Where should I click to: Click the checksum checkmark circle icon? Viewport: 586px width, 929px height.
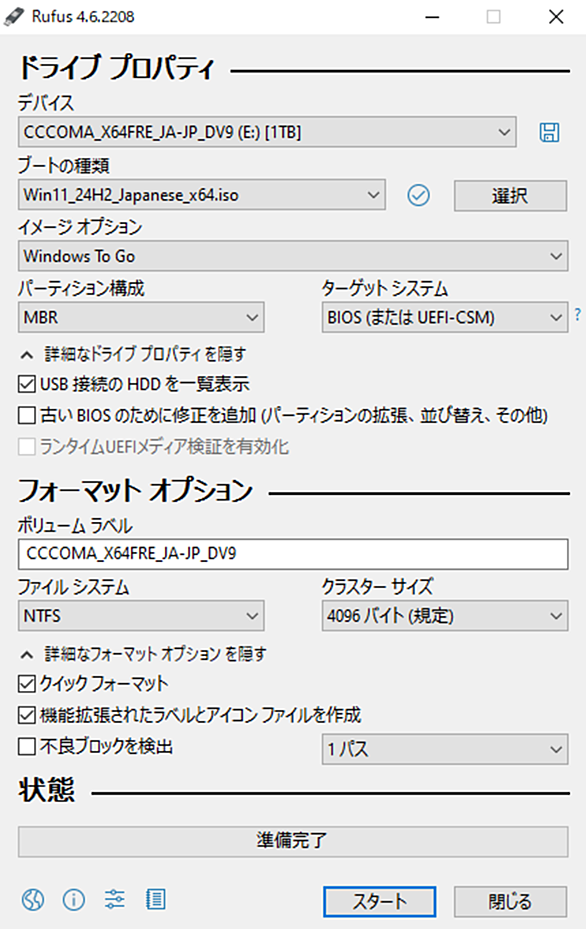[x=418, y=195]
